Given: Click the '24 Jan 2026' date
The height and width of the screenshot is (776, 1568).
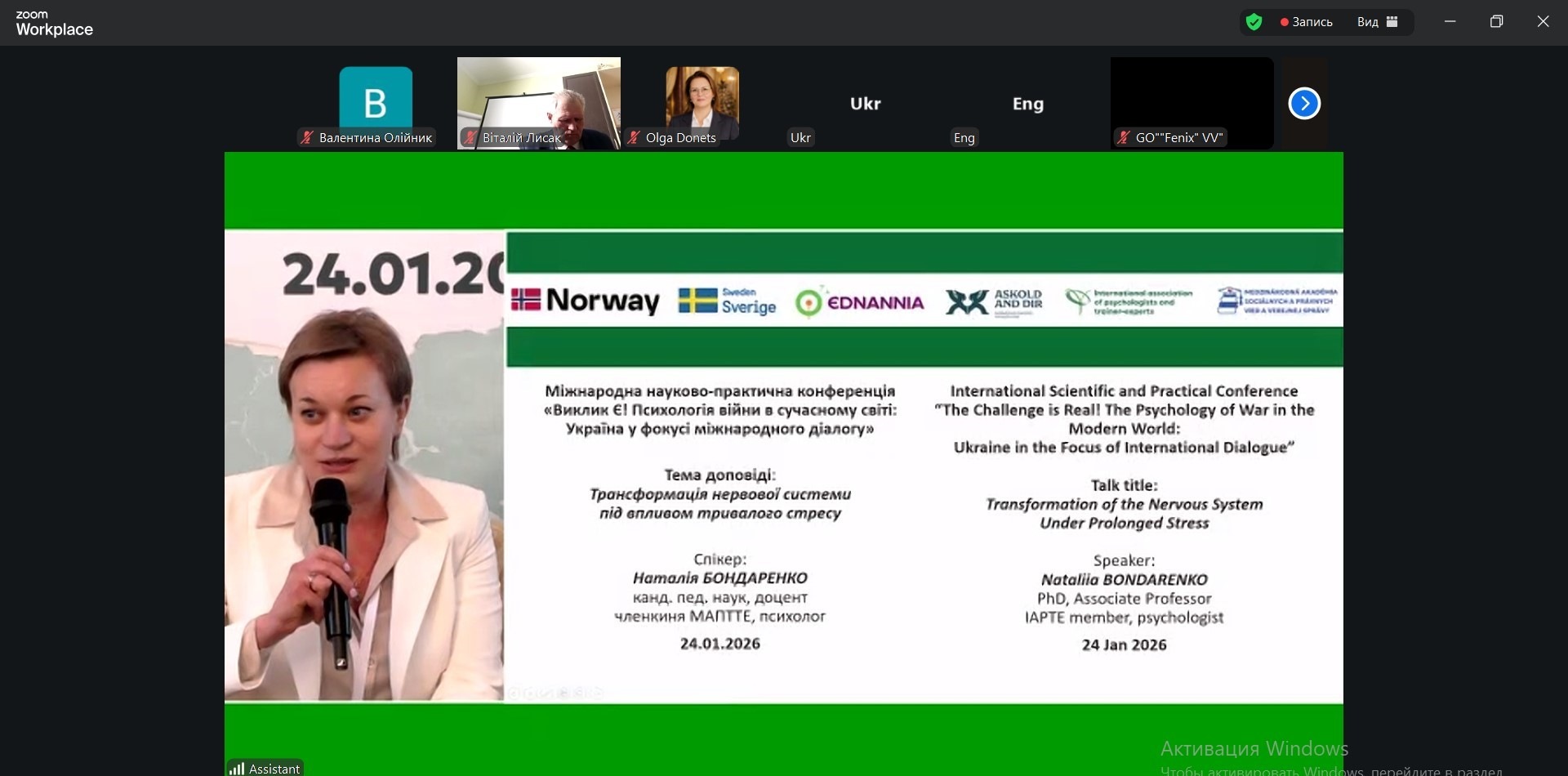Looking at the screenshot, I should click(1124, 644).
